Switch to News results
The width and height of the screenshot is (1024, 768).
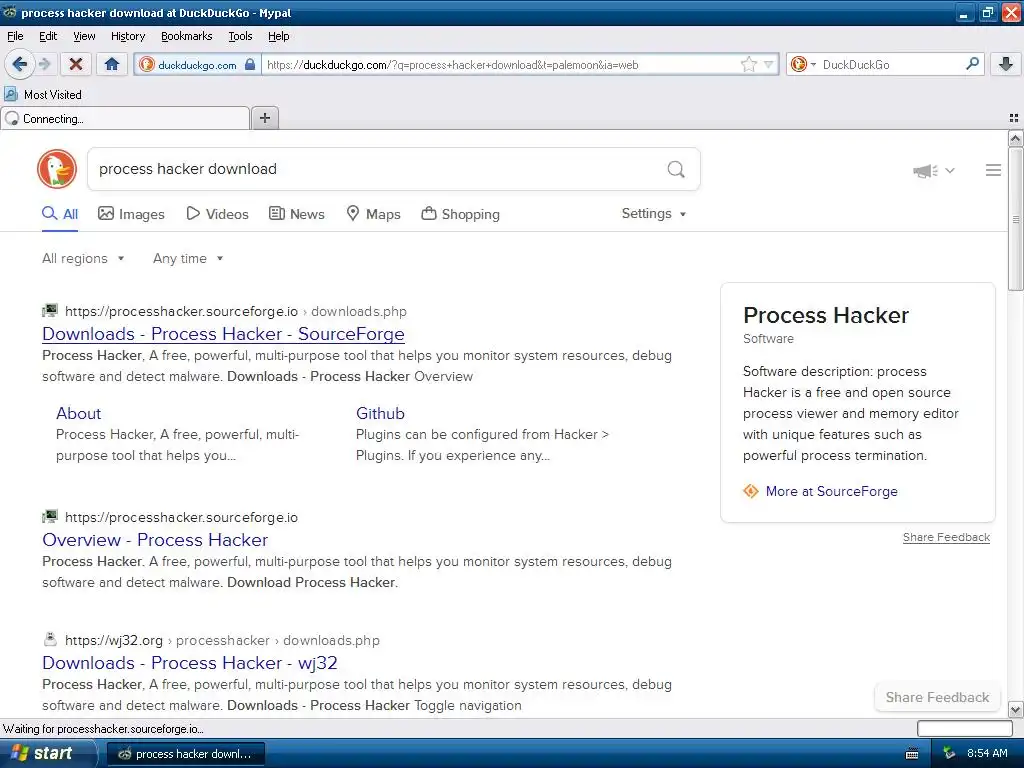(x=297, y=214)
